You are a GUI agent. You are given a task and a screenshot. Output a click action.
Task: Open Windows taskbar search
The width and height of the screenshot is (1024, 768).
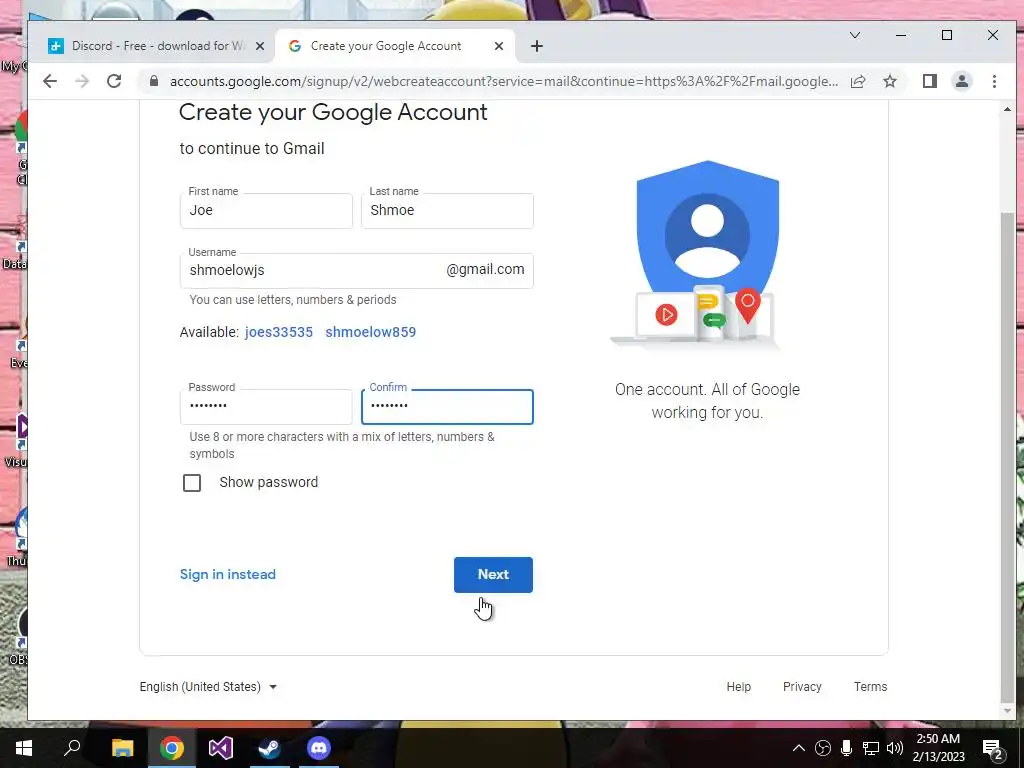72,748
